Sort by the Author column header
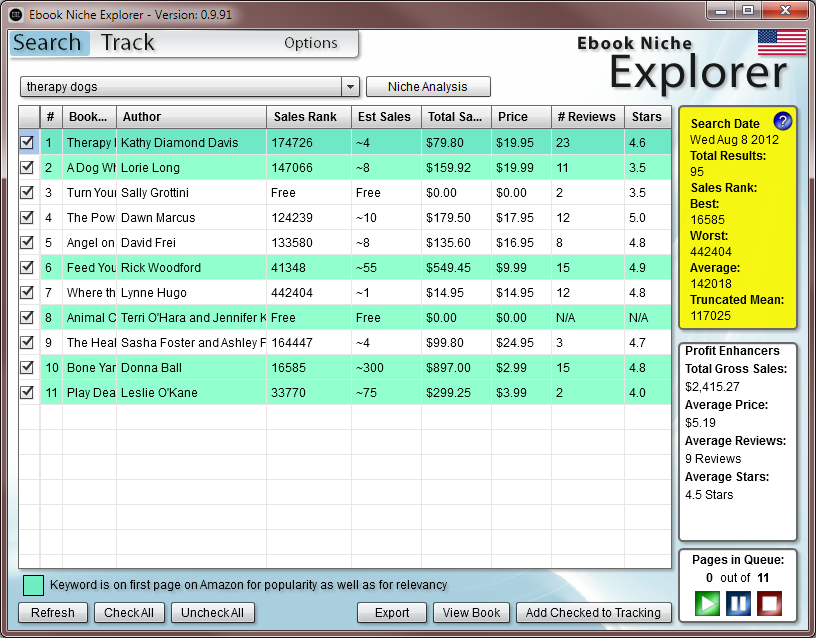 point(192,117)
